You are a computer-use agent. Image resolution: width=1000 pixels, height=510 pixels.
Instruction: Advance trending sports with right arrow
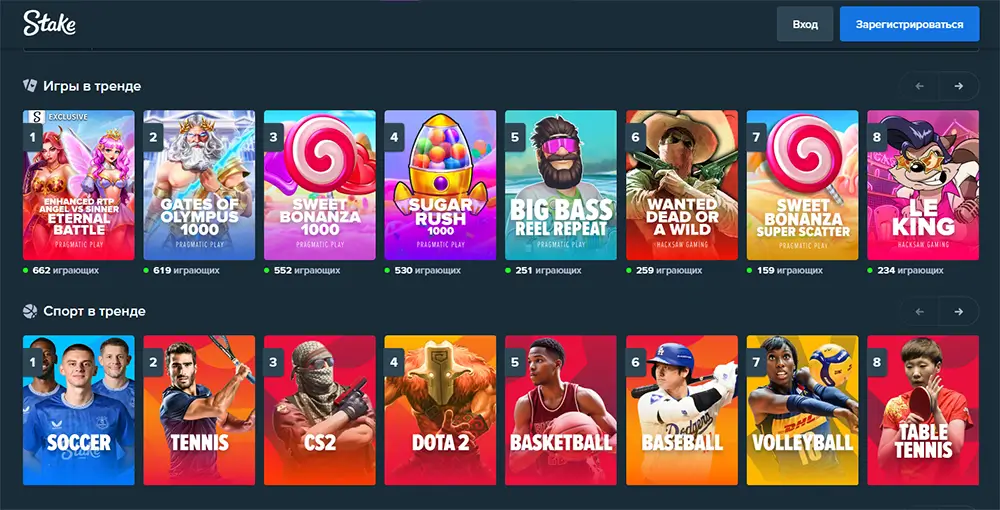959,311
